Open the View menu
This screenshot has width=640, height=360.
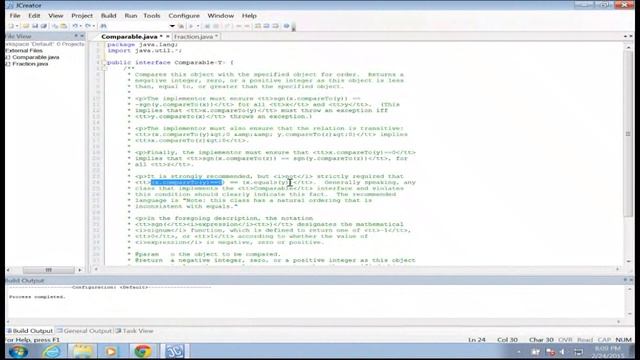tap(56, 16)
